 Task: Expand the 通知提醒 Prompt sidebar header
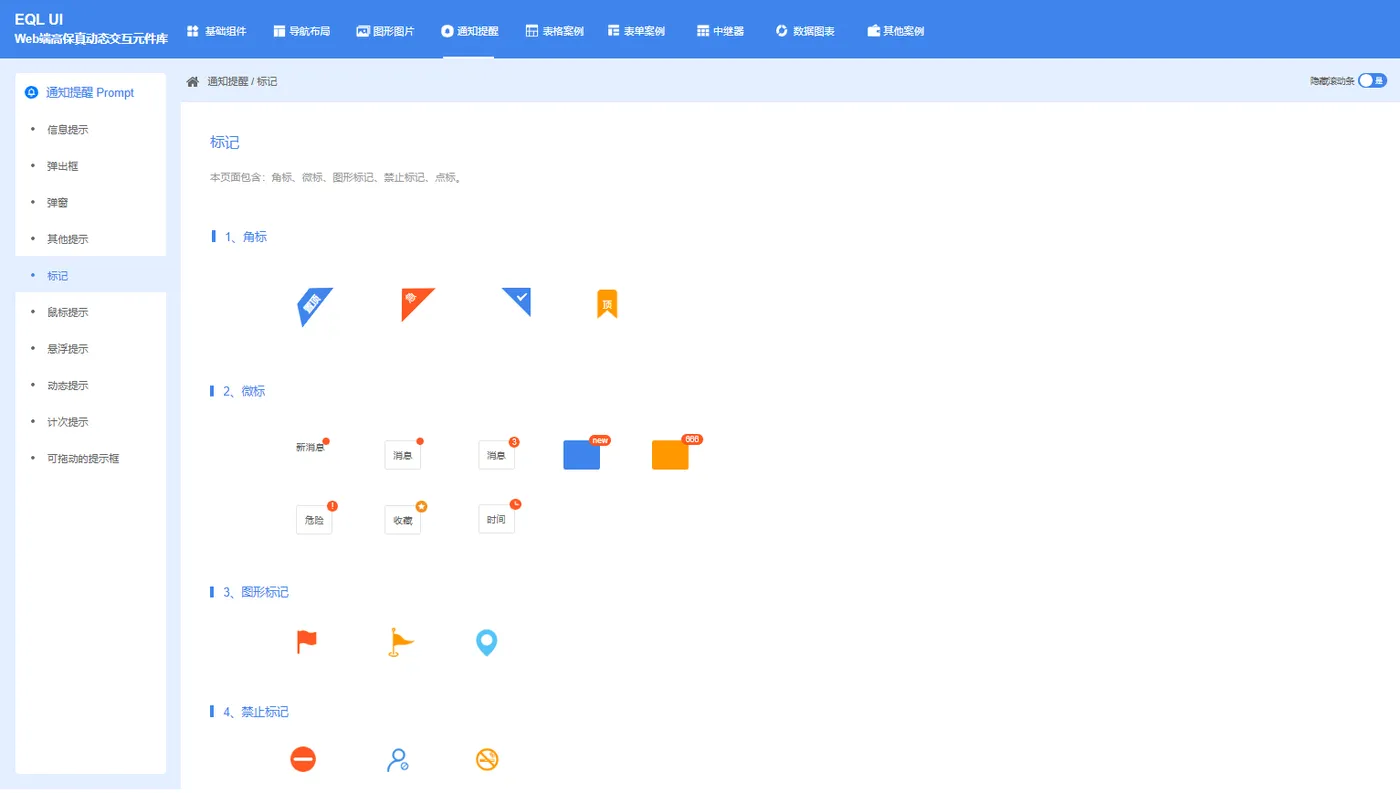[91, 92]
